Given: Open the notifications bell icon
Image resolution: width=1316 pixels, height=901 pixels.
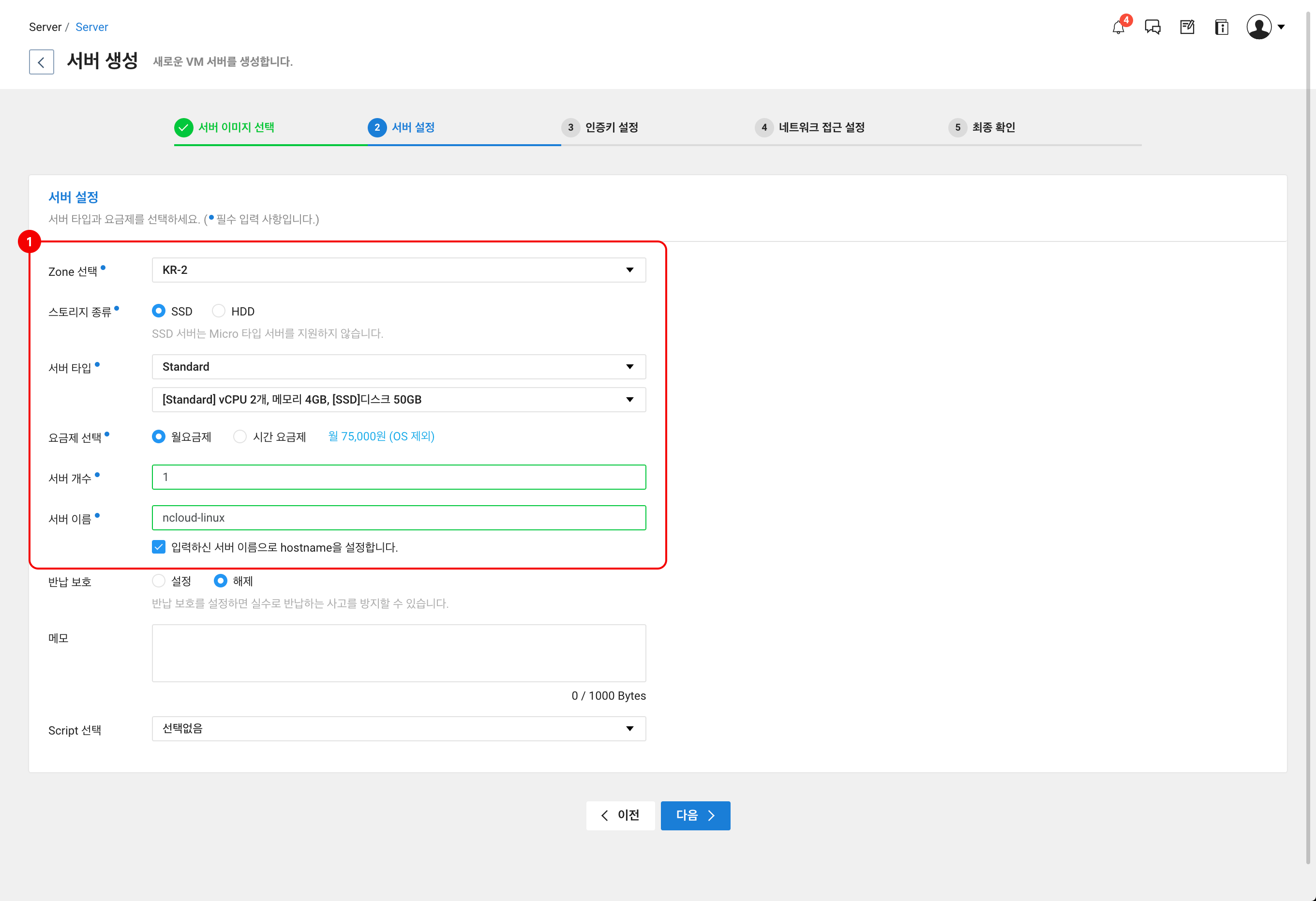Looking at the screenshot, I should [1118, 27].
